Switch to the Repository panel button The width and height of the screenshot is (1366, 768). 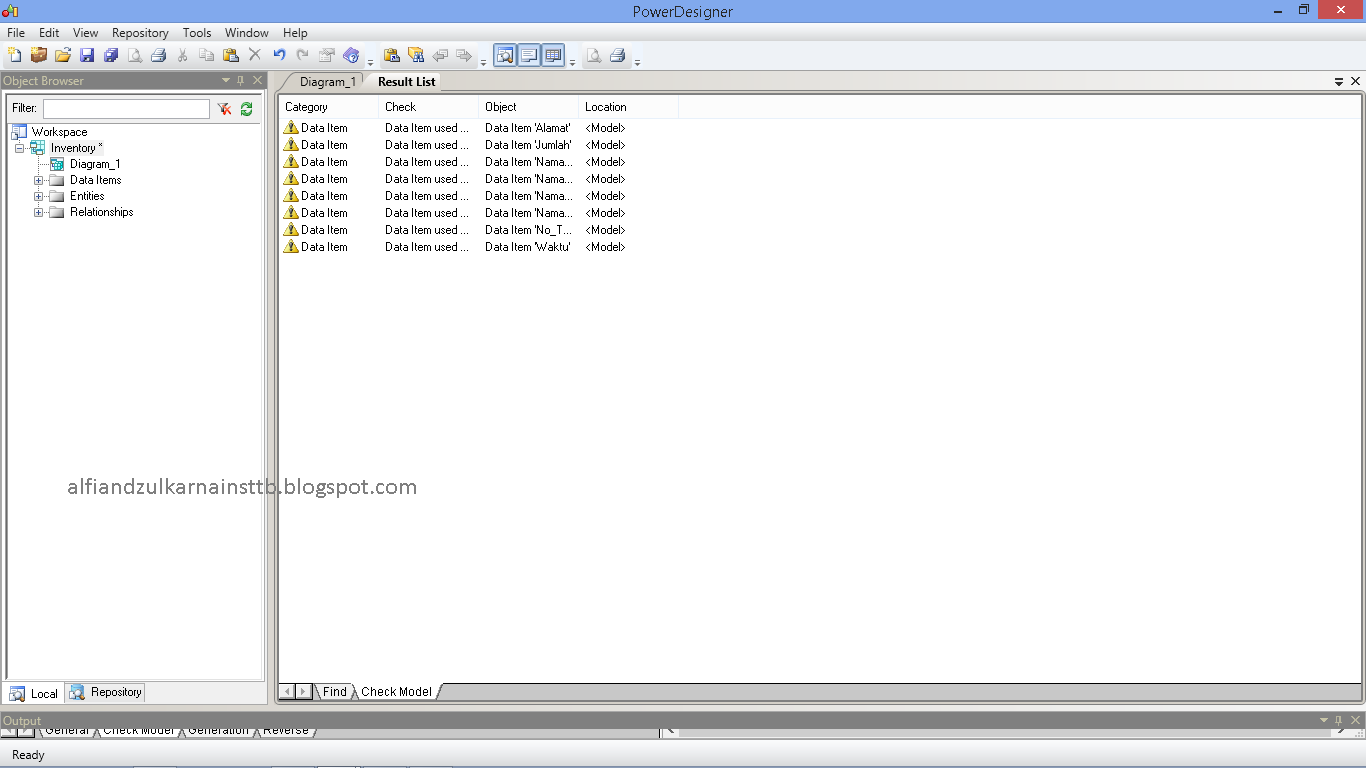point(104,692)
